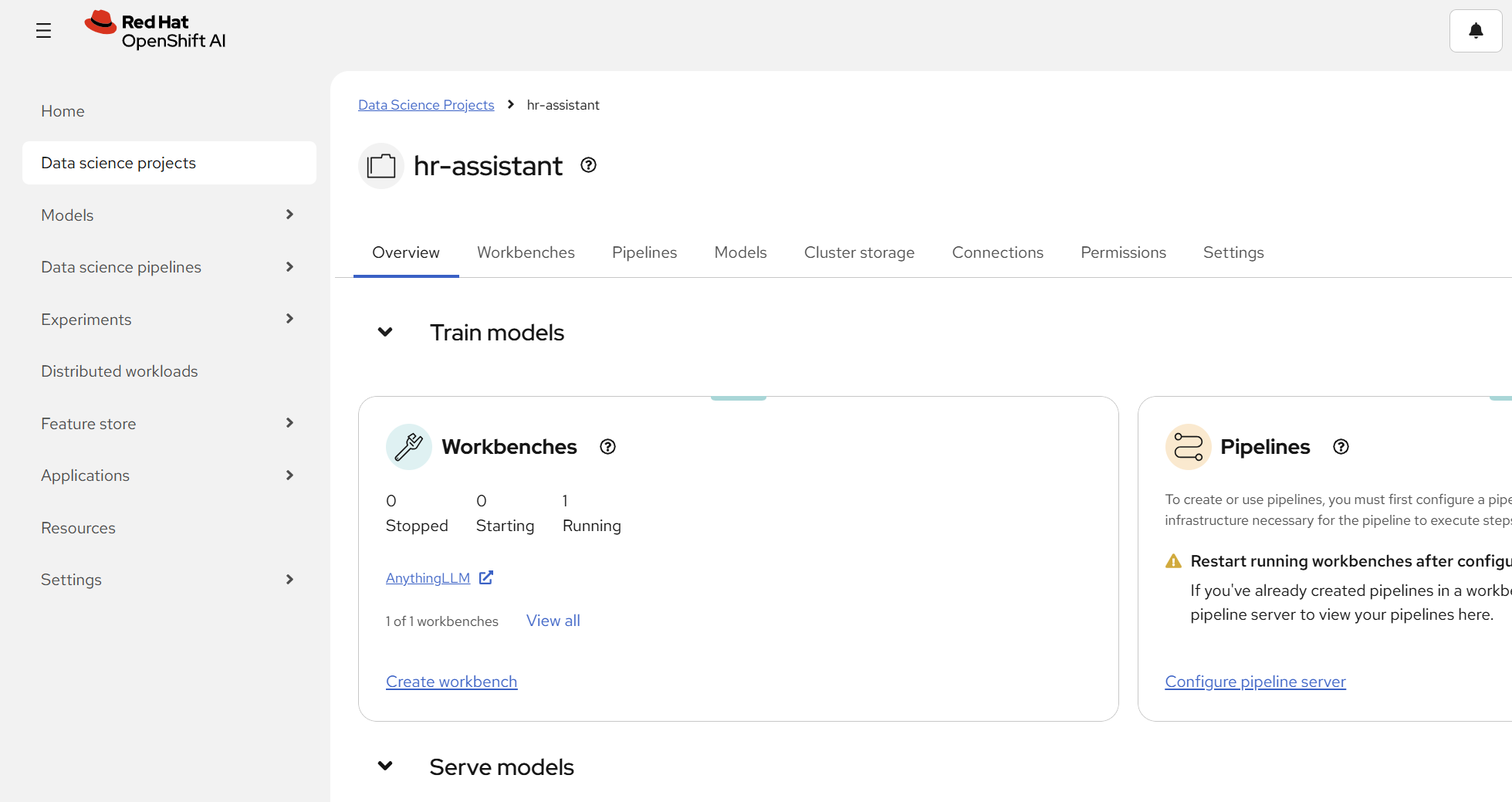Open the notifications bell
The image size is (1512, 802).
pyautogui.click(x=1475, y=30)
